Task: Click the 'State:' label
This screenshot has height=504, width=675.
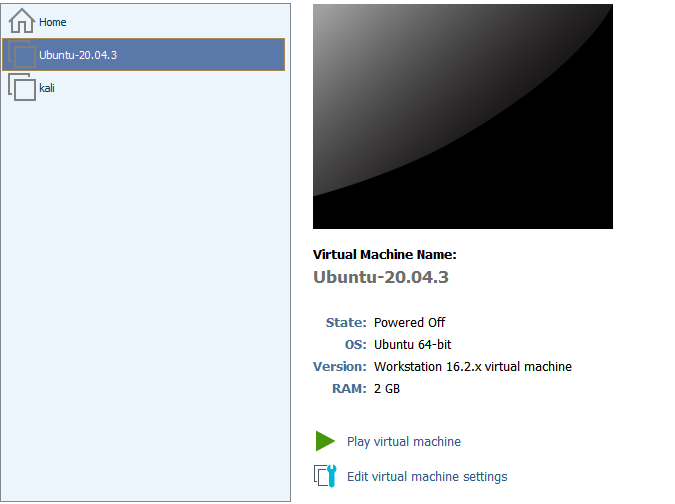Action: 346,322
